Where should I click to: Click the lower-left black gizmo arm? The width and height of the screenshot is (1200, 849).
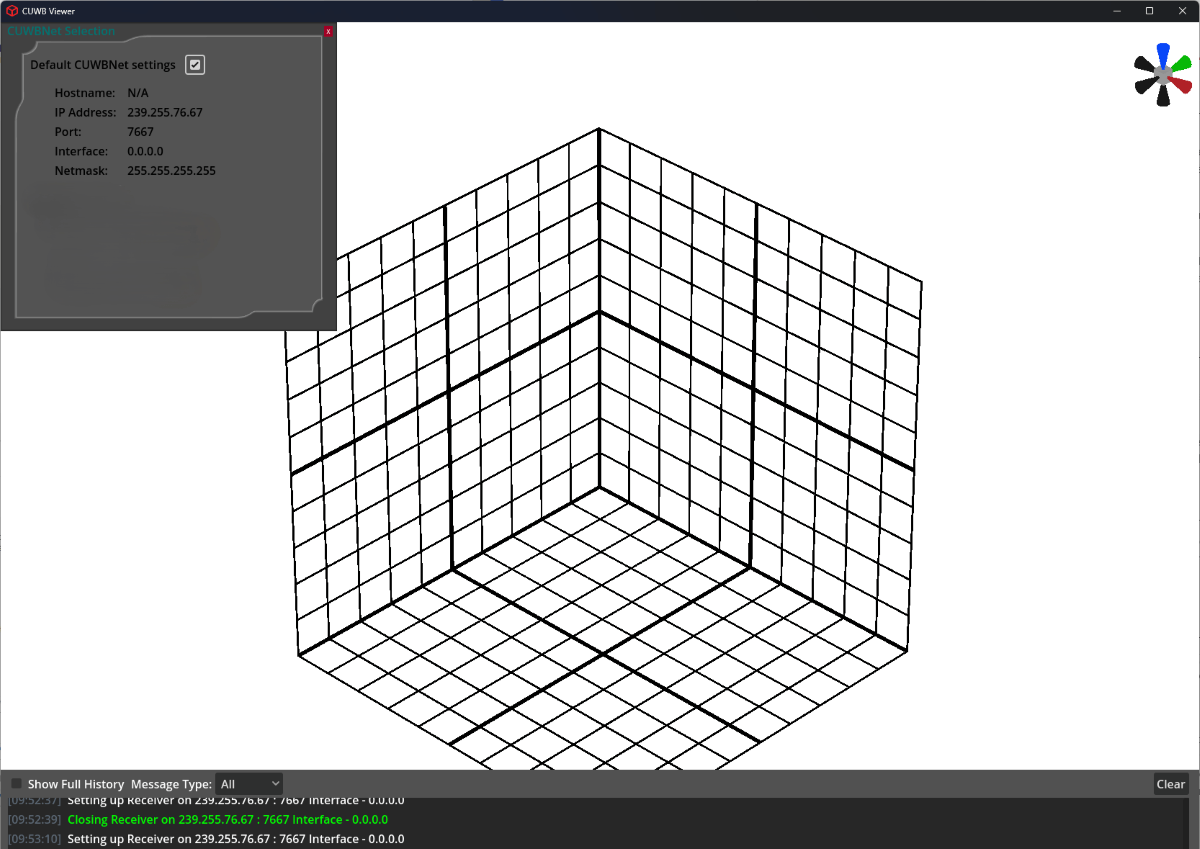[x=1144, y=85]
